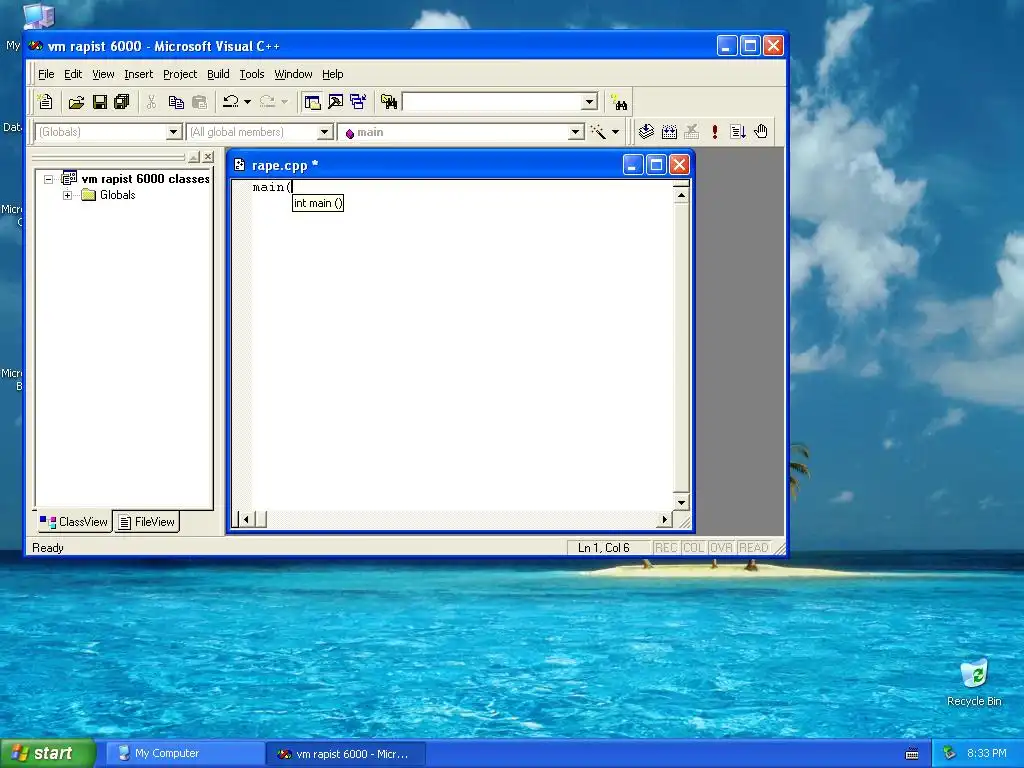Click the Open file folder icon
The height and width of the screenshot is (768, 1024).
[x=76, y=102]
